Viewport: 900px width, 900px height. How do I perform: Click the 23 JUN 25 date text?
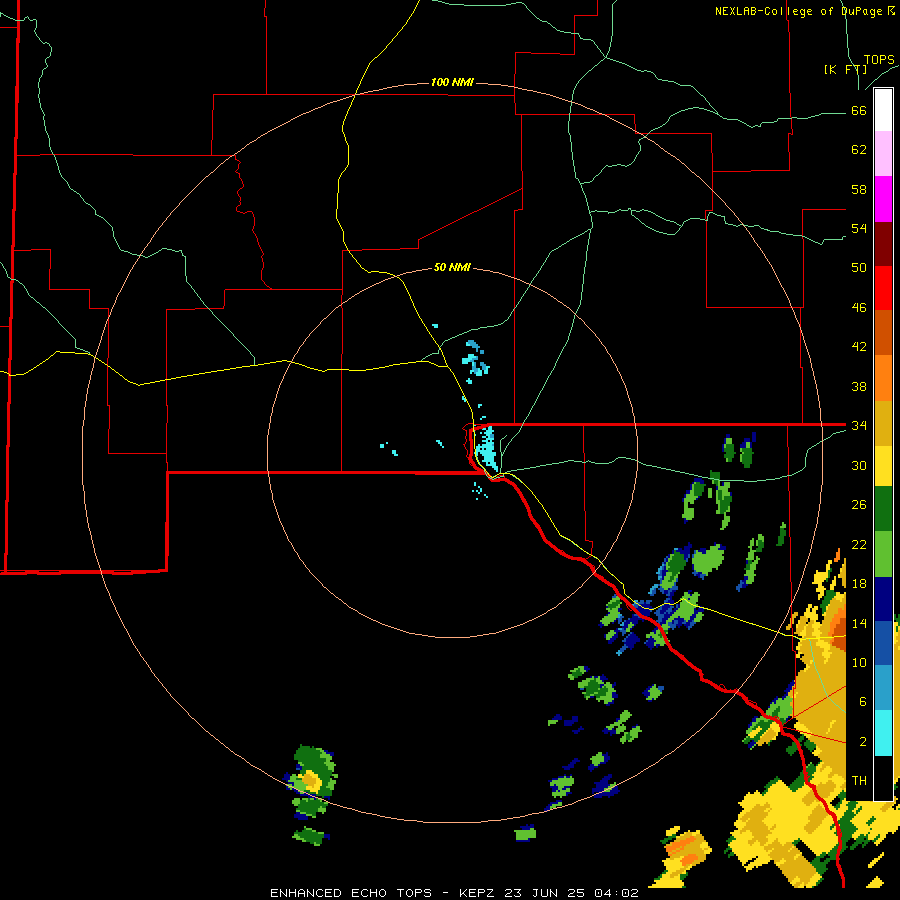545,893
